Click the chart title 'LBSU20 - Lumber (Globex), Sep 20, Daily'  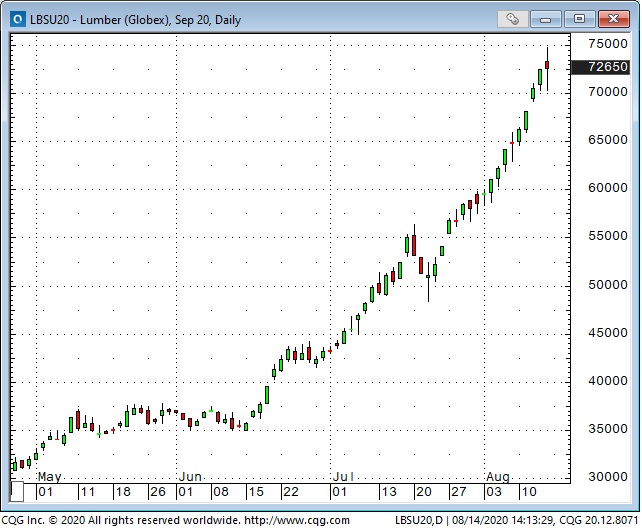coord(135,20)
